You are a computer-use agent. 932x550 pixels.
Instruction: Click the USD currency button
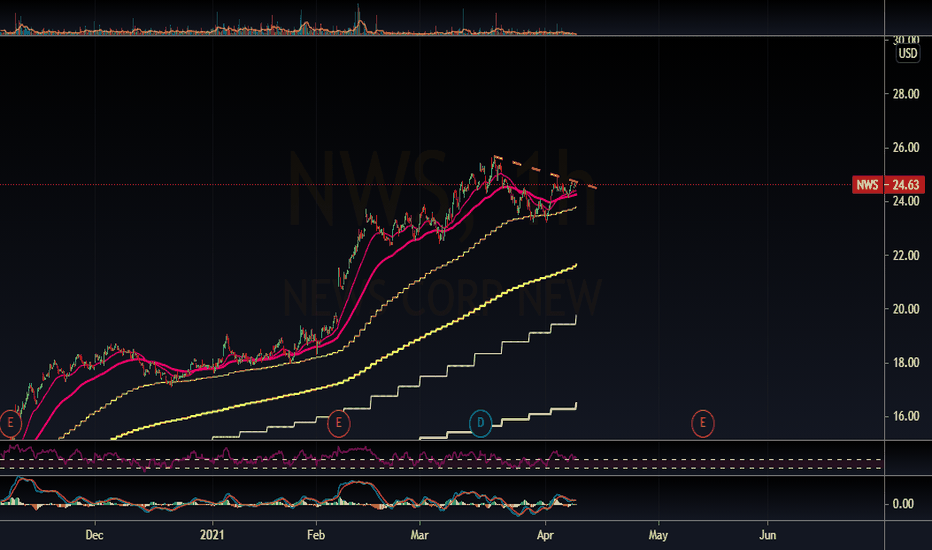coord(908,54)
